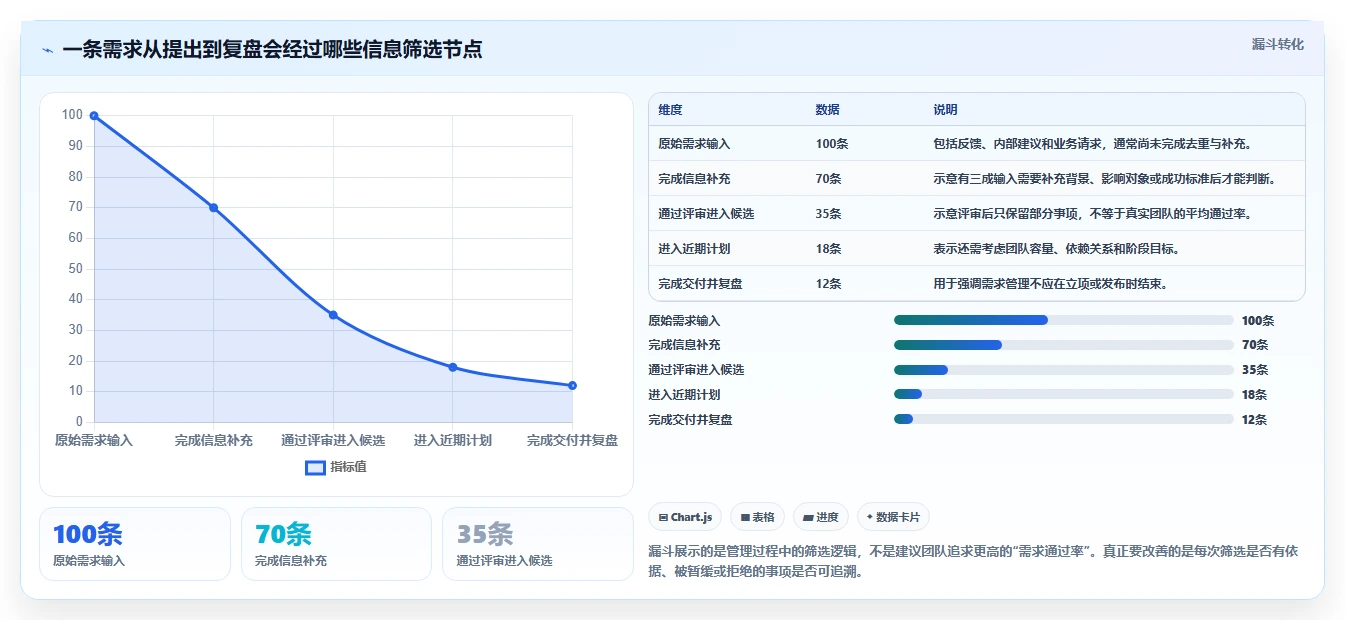
Task: Click the chart point at 进入近期计划
Action: click(x=452, y=367)
